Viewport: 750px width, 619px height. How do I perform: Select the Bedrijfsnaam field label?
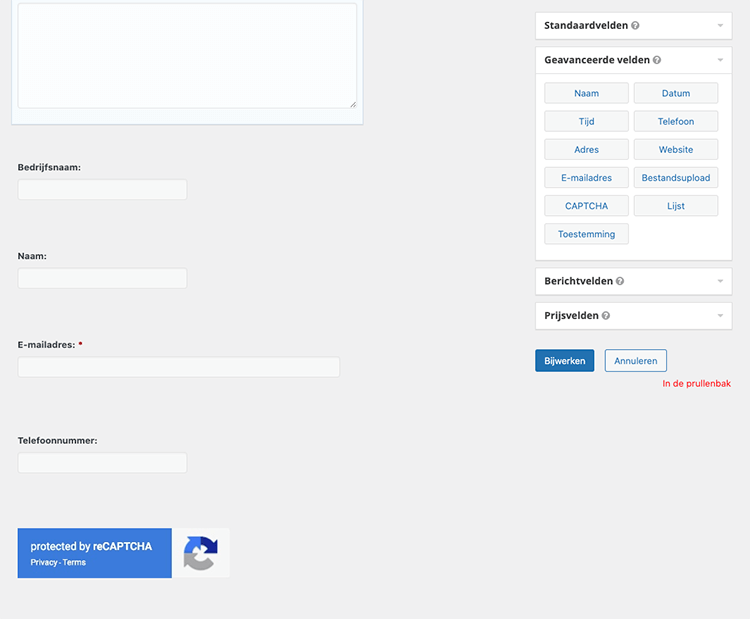49,167
